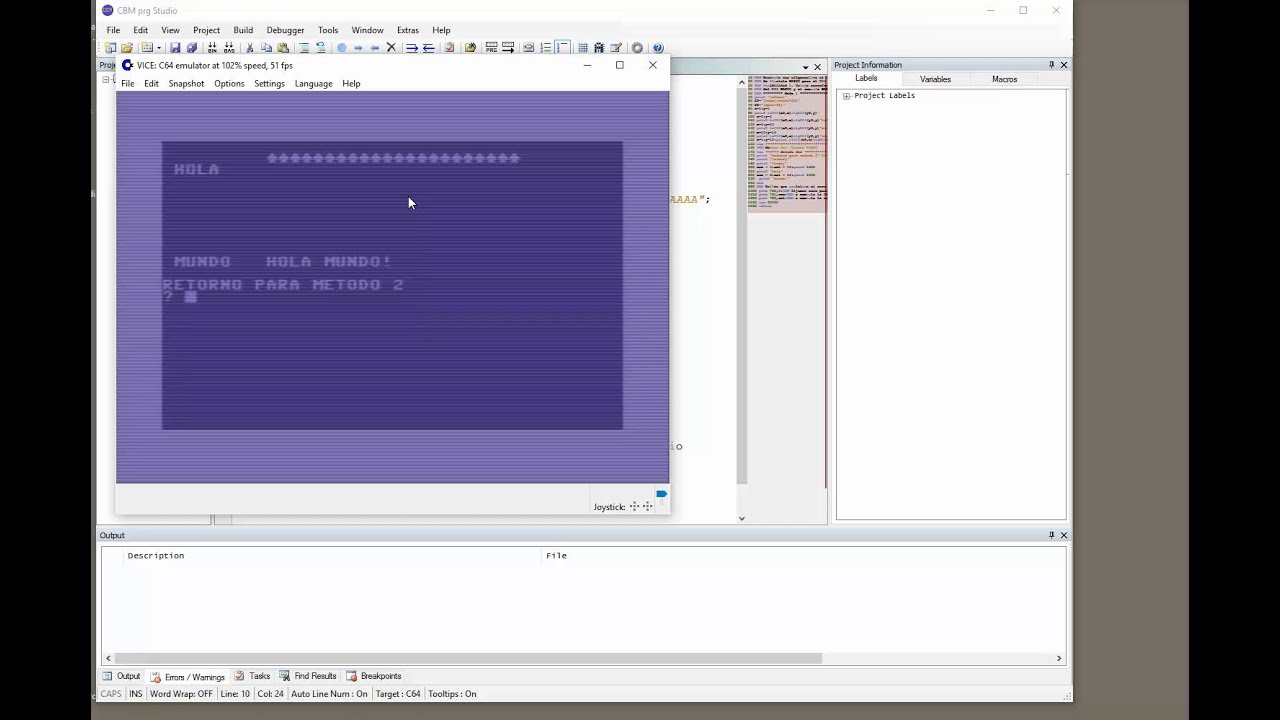Image resolution: width=1280 pixels, height=720 pixels.
Task: Open the Settings menu in VICE emulator
Action: (x=269, y=84)
